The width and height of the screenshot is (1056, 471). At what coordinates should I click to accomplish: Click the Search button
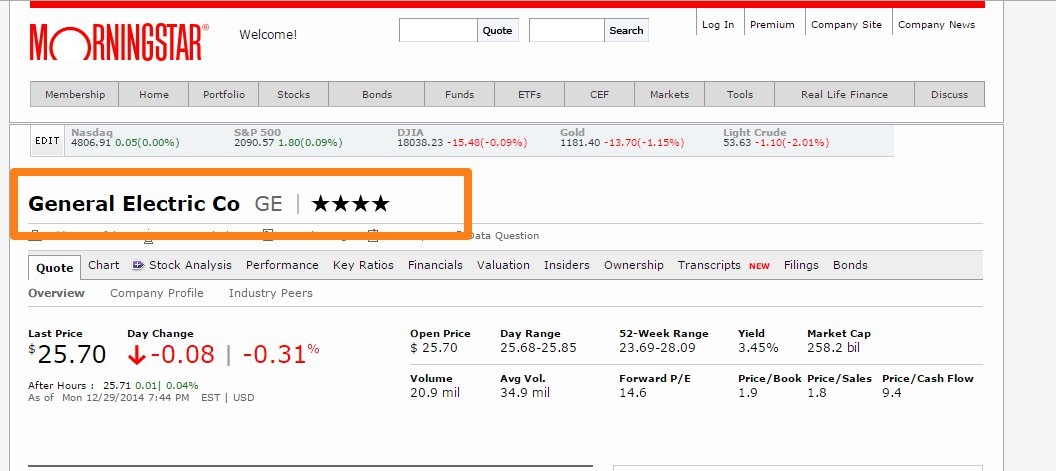pyautogui.click(x=626, y=30)
